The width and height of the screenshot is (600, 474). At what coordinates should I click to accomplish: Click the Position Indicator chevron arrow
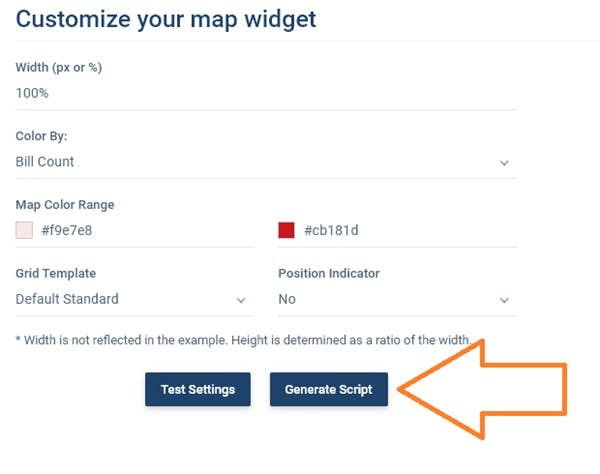pyautogui.click(x=504, y=300)
